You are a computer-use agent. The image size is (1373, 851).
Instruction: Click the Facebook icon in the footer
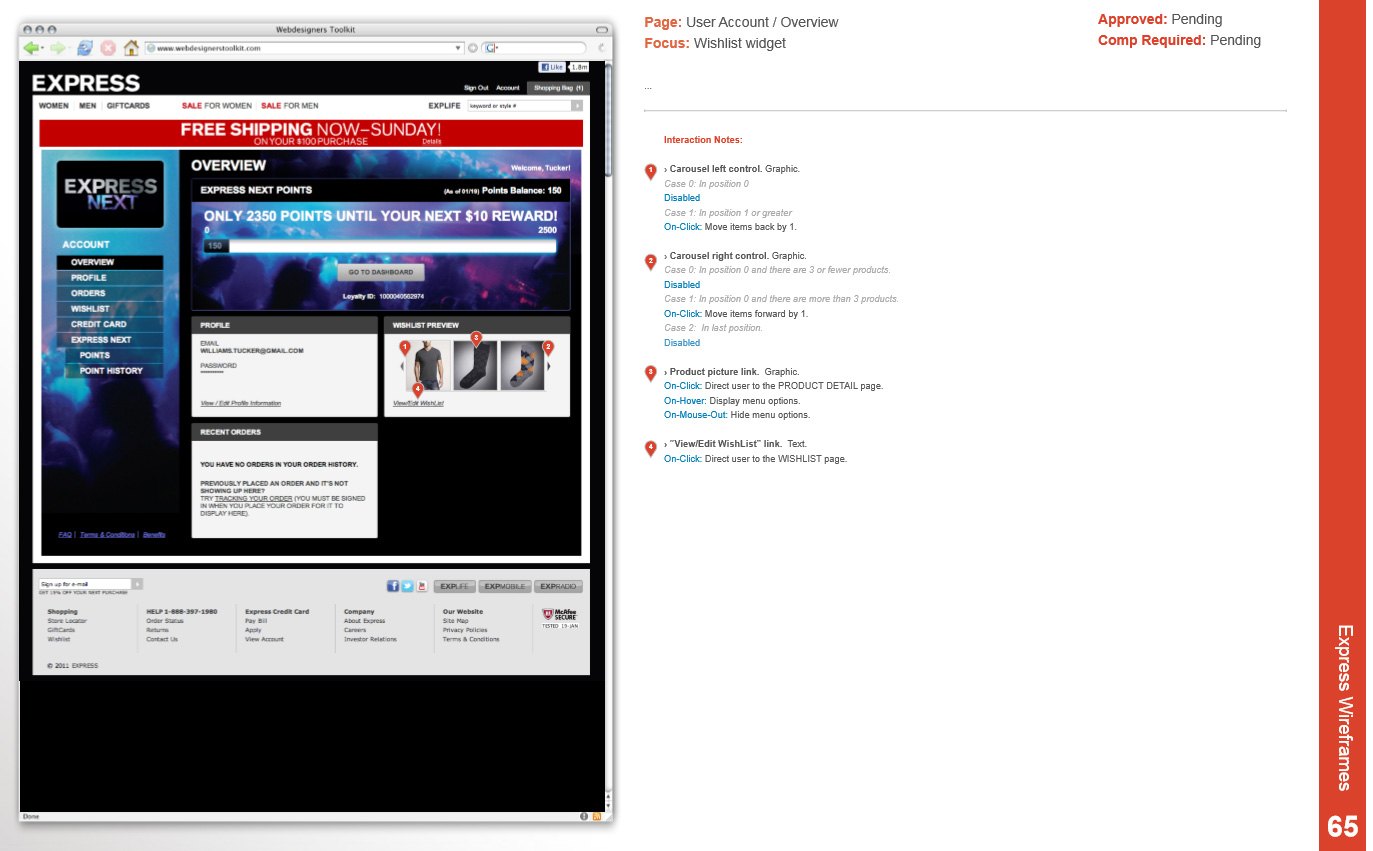point(393,586)
